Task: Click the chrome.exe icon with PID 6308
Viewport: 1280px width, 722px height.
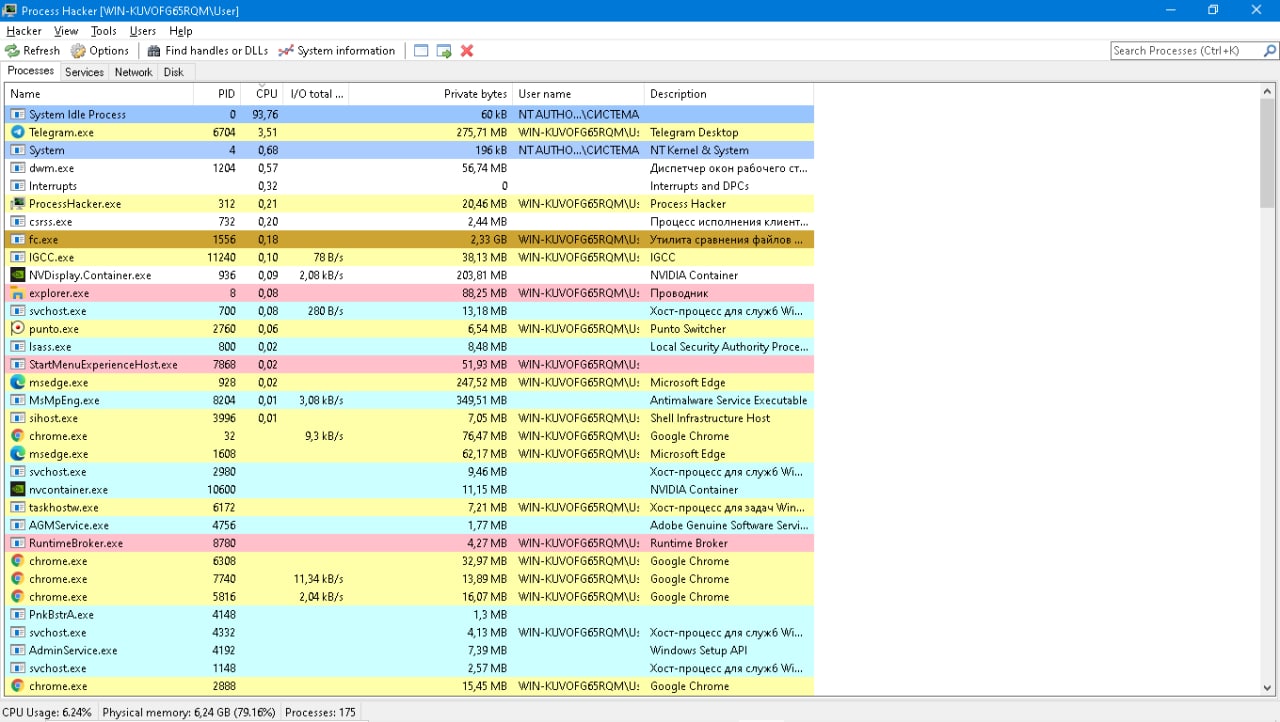Action: [17, 561]
